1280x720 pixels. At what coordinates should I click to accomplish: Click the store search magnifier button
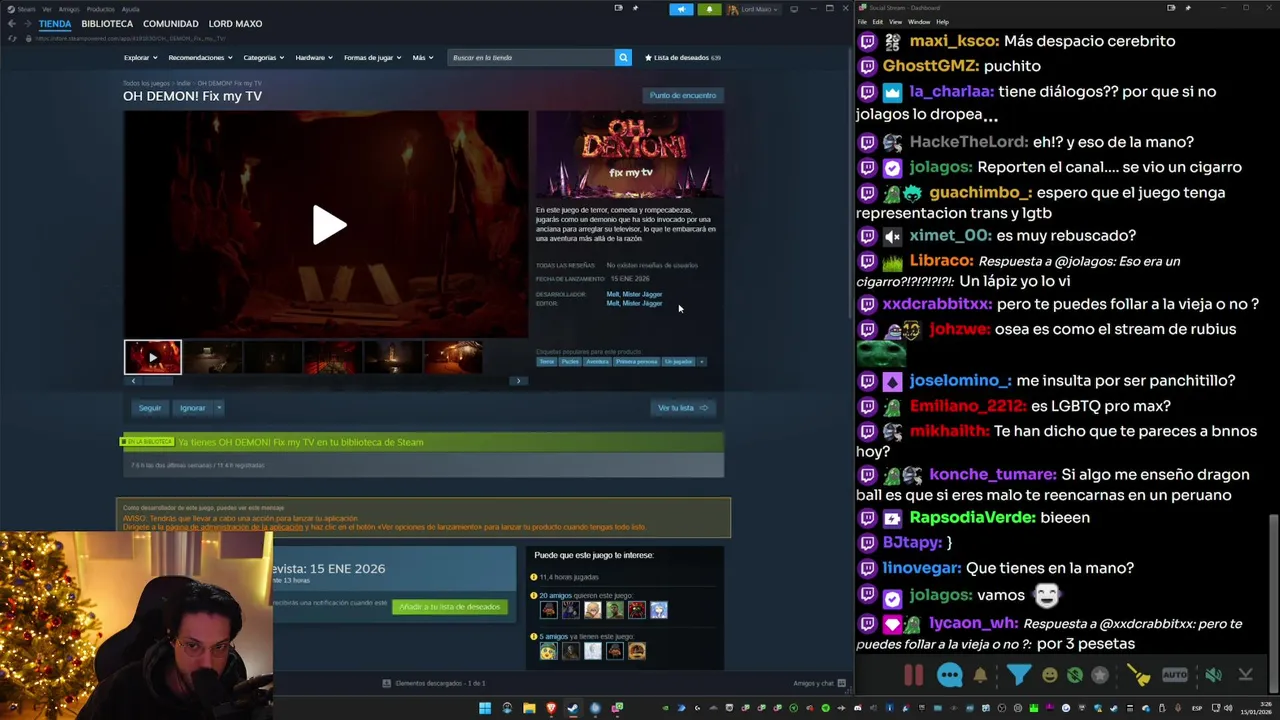tap(623, 57)
